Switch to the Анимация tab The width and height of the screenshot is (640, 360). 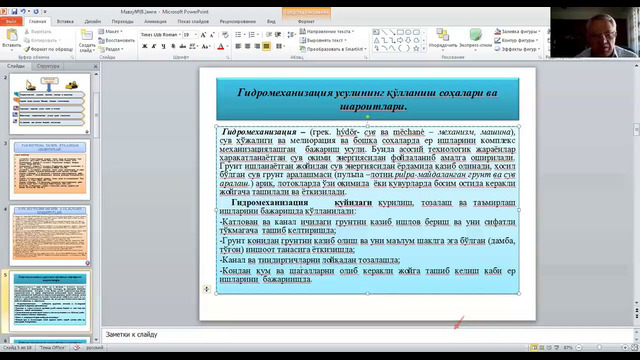coord(155,21)
